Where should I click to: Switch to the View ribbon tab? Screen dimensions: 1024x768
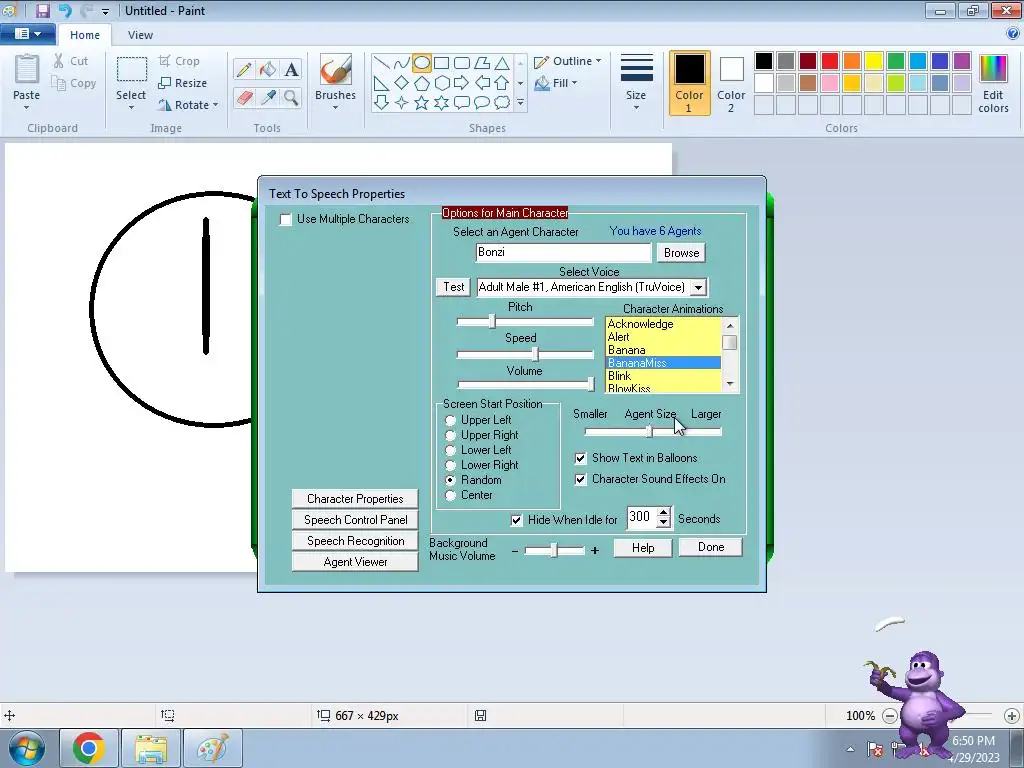click(x=140, y=35)
